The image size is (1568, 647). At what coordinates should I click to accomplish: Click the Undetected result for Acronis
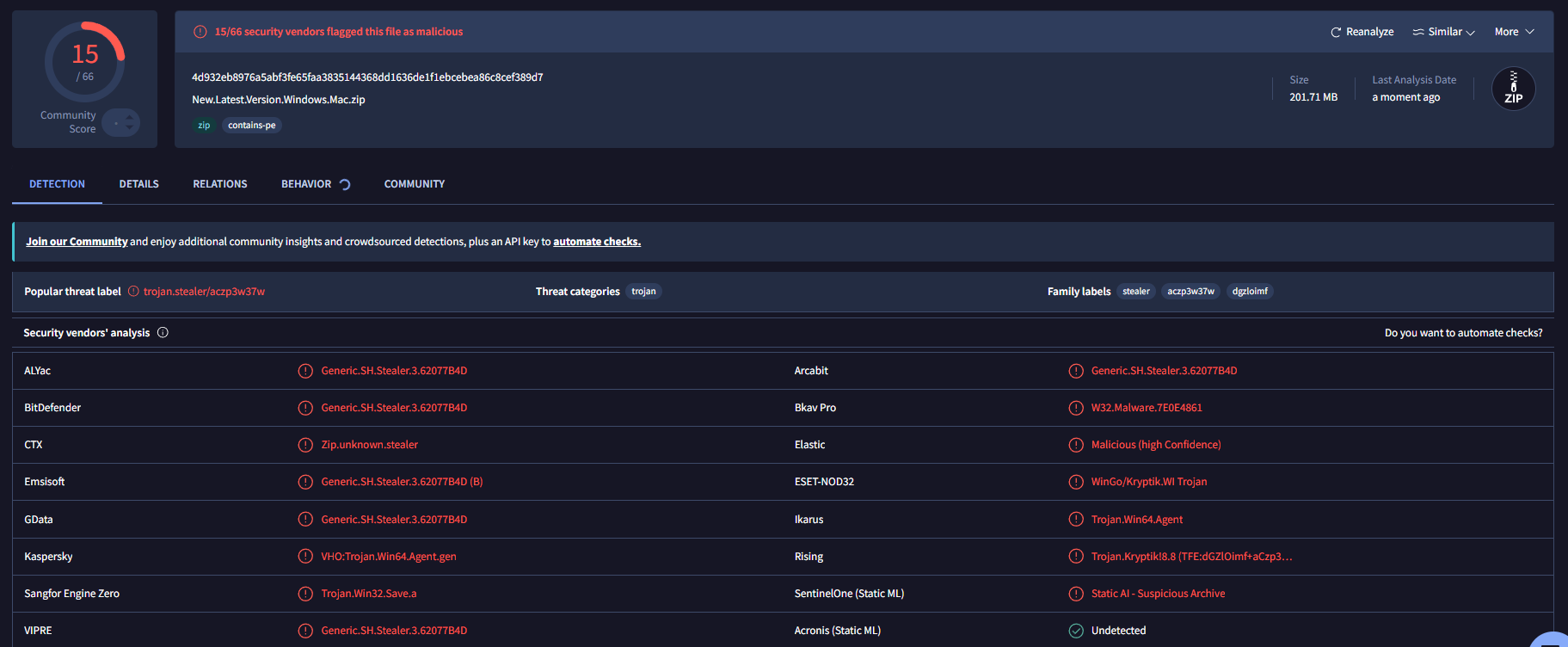1119,631
